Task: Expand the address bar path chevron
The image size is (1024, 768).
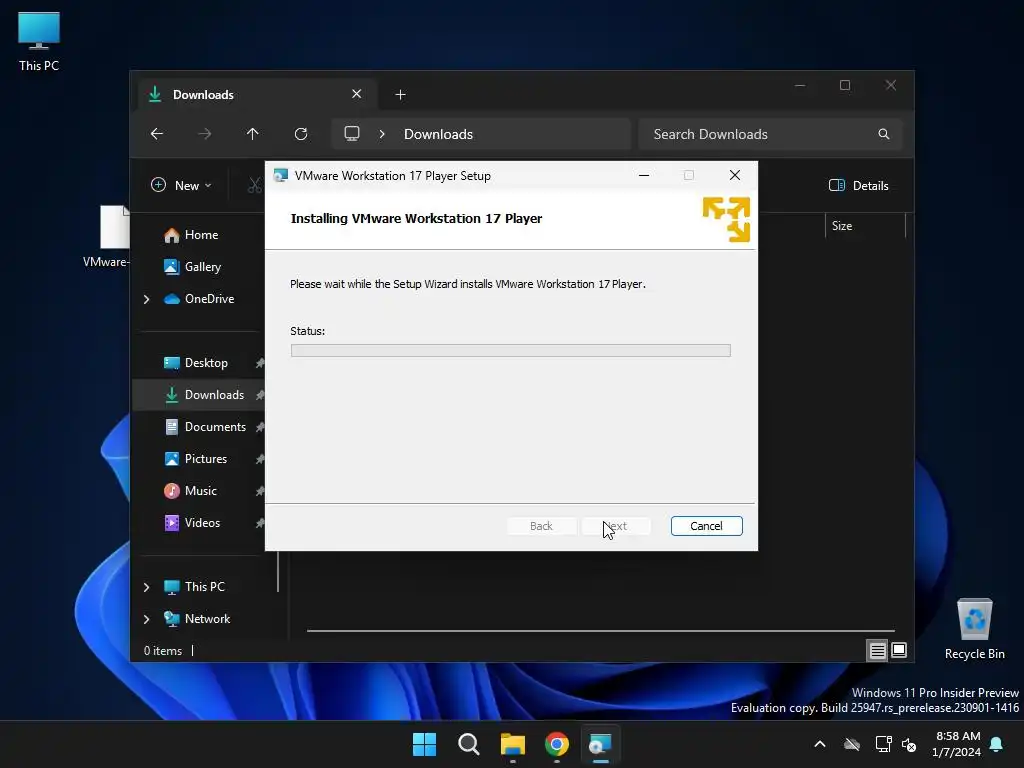Action: click(x=382, y=134)
